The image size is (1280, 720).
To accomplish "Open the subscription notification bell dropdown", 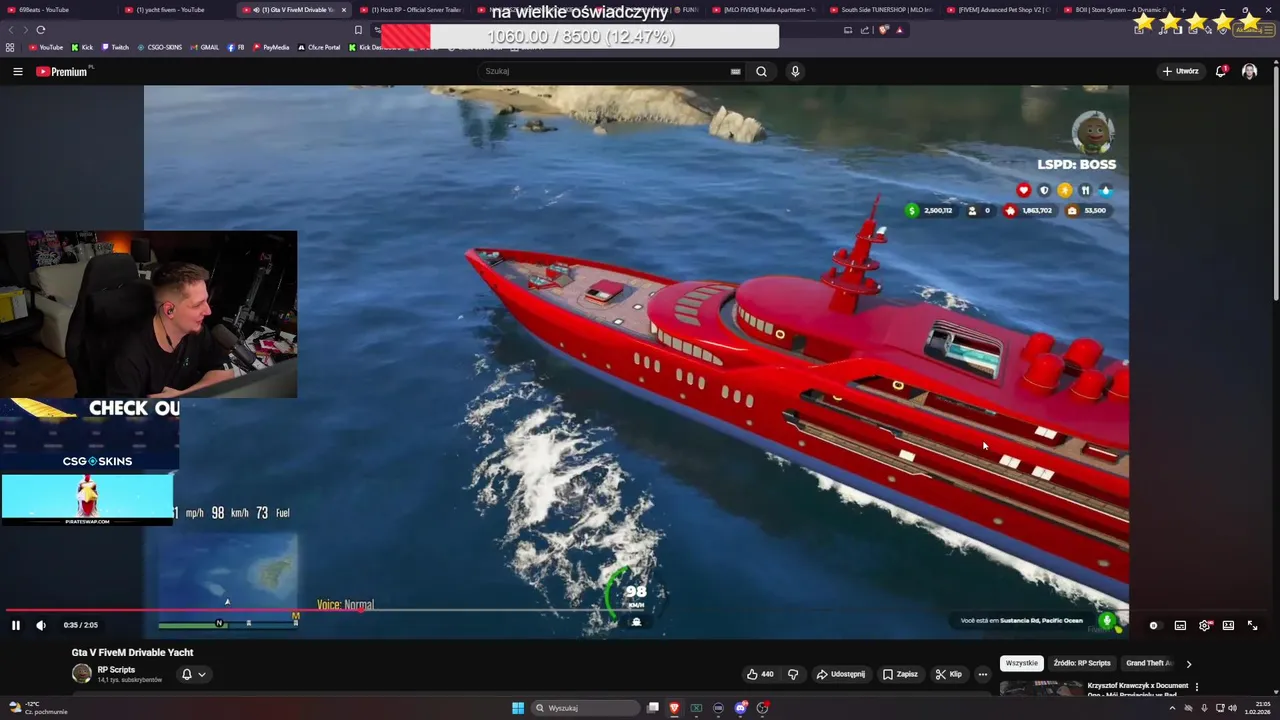I will [x=193, y=674].
